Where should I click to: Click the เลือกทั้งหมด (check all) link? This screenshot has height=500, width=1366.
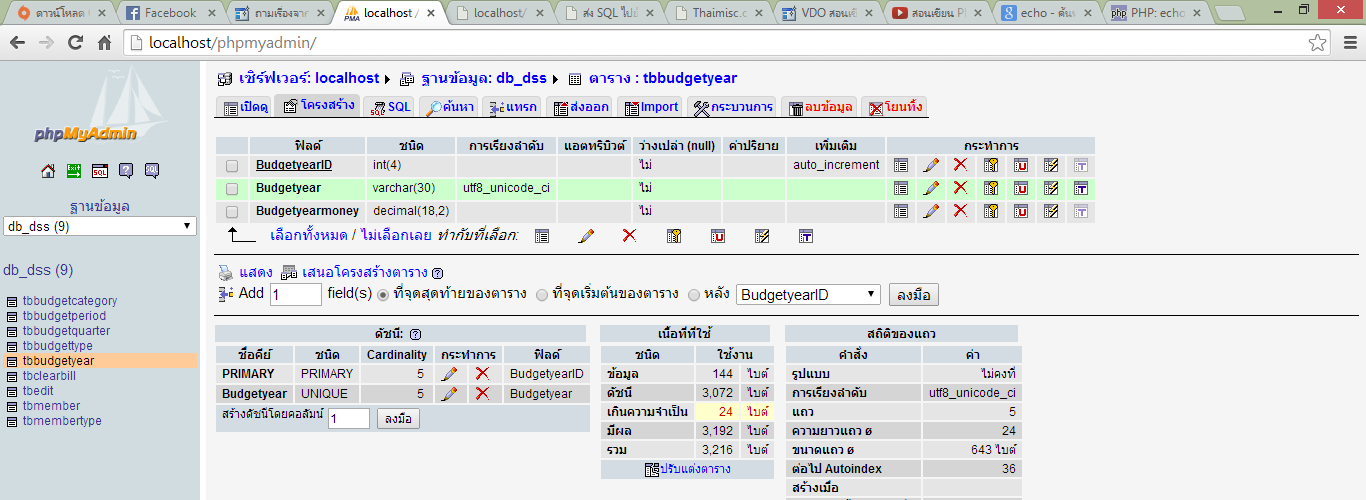307,236
